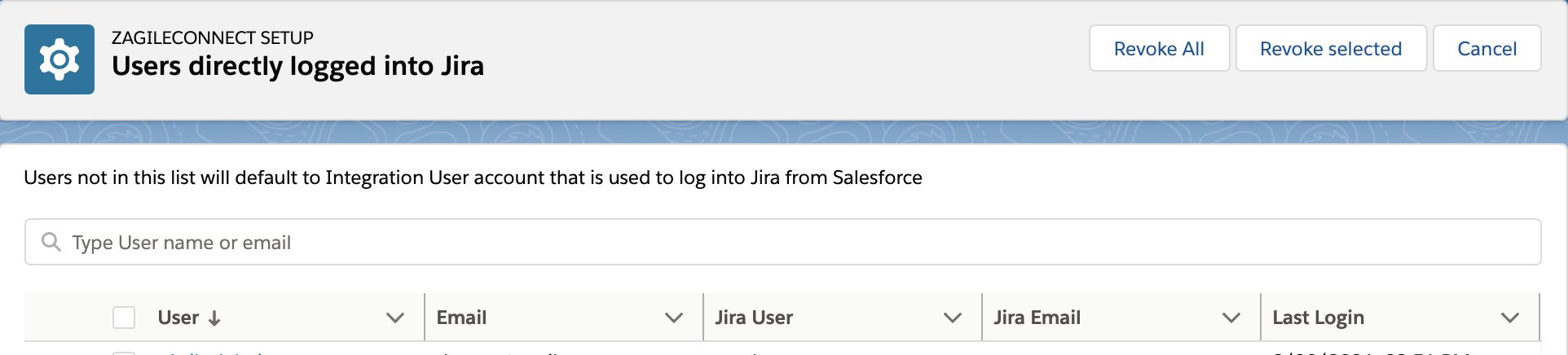Sort by the User column header label
This screenshot has height=355, width=1568.
178,318
